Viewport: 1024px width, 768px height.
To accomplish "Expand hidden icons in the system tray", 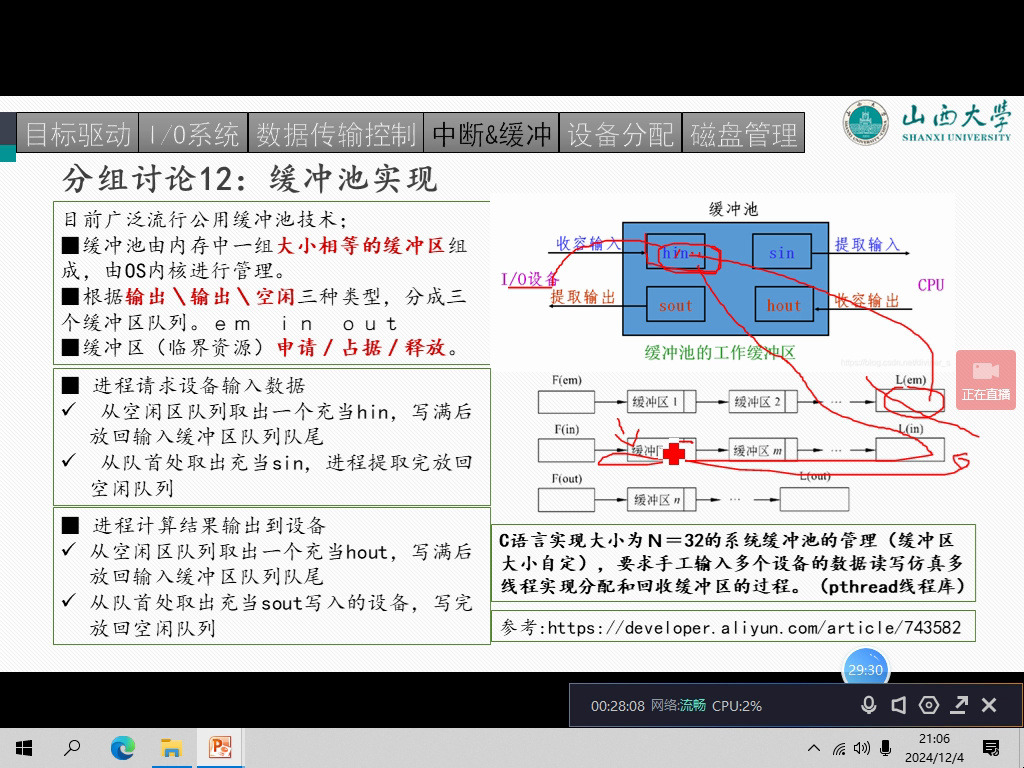I will (x=814, y=747).
